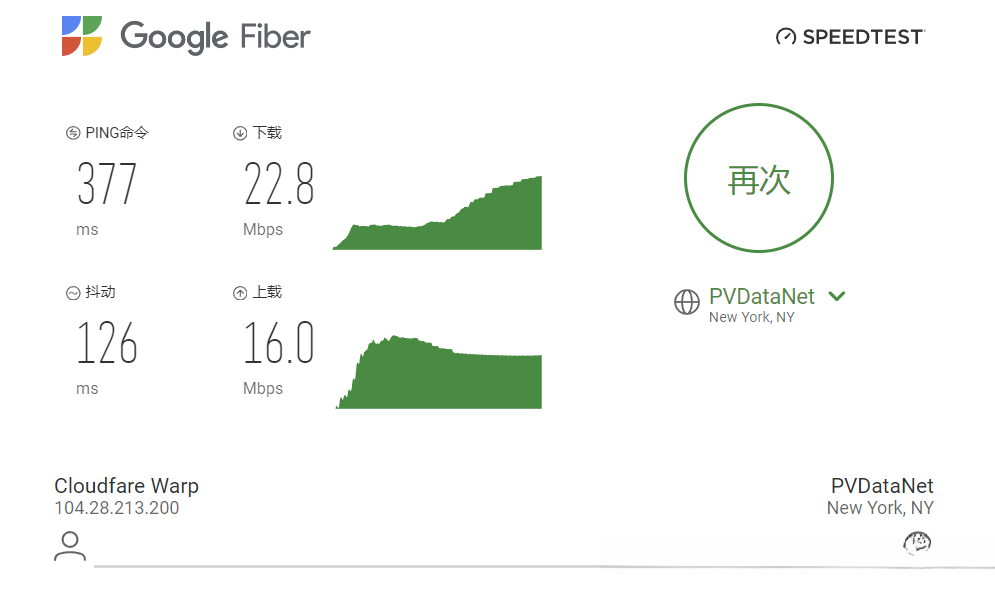Click the SPEEDTEST brand text

tap(863, 37)
